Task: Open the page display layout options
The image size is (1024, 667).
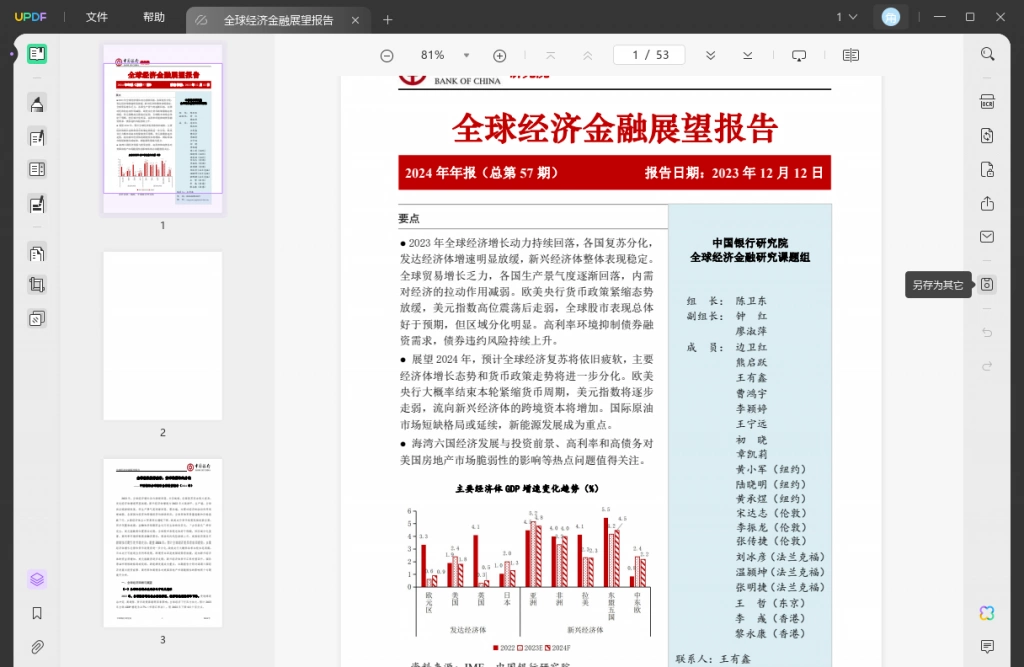Action: pyautogui.click(x=850, y=56)
